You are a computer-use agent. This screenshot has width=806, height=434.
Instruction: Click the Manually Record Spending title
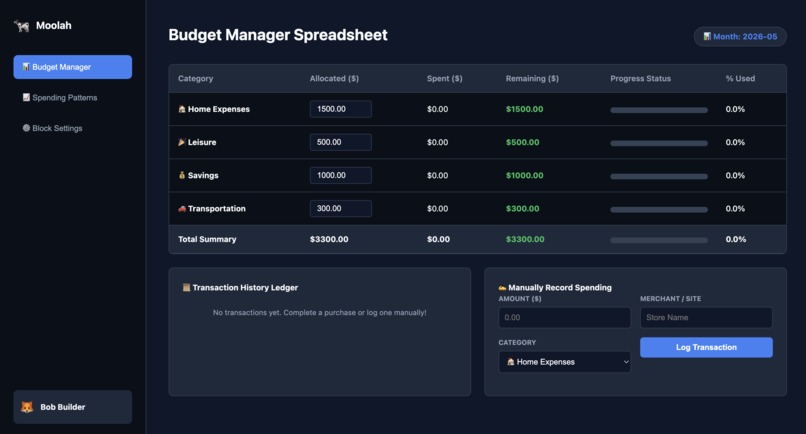560,287
